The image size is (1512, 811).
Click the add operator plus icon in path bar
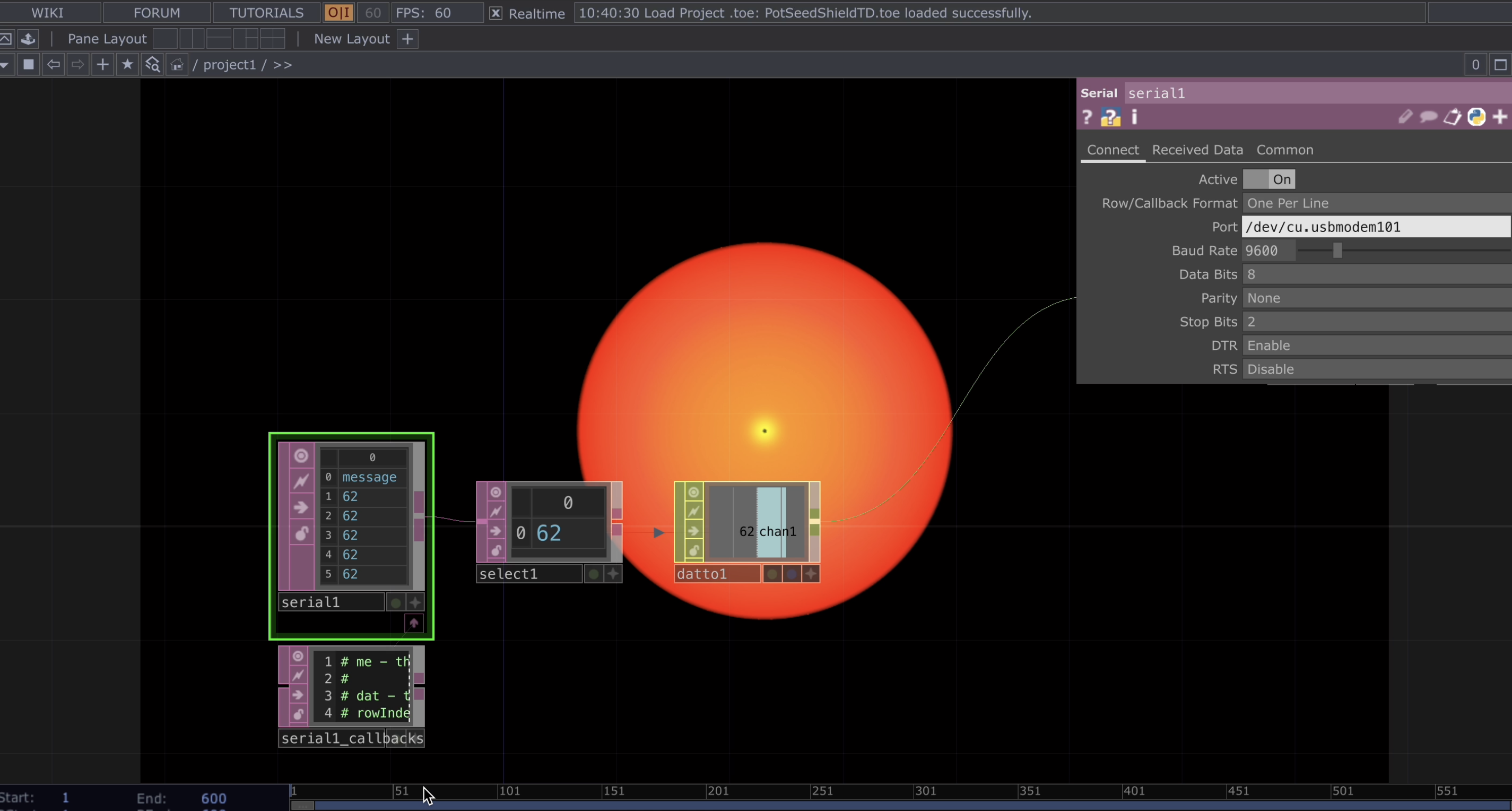tap(102, 65)
